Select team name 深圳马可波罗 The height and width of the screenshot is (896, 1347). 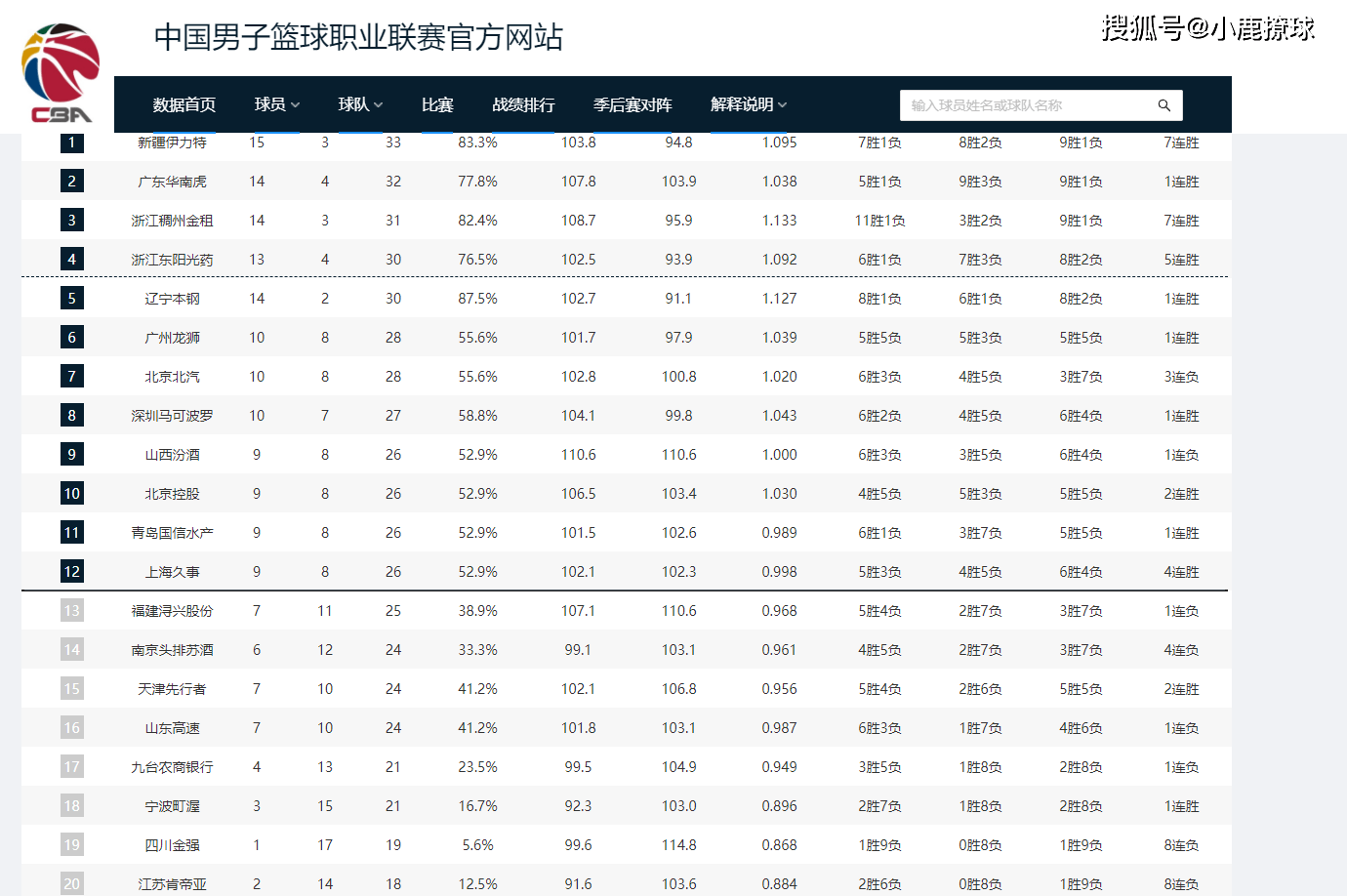(172, 416)
